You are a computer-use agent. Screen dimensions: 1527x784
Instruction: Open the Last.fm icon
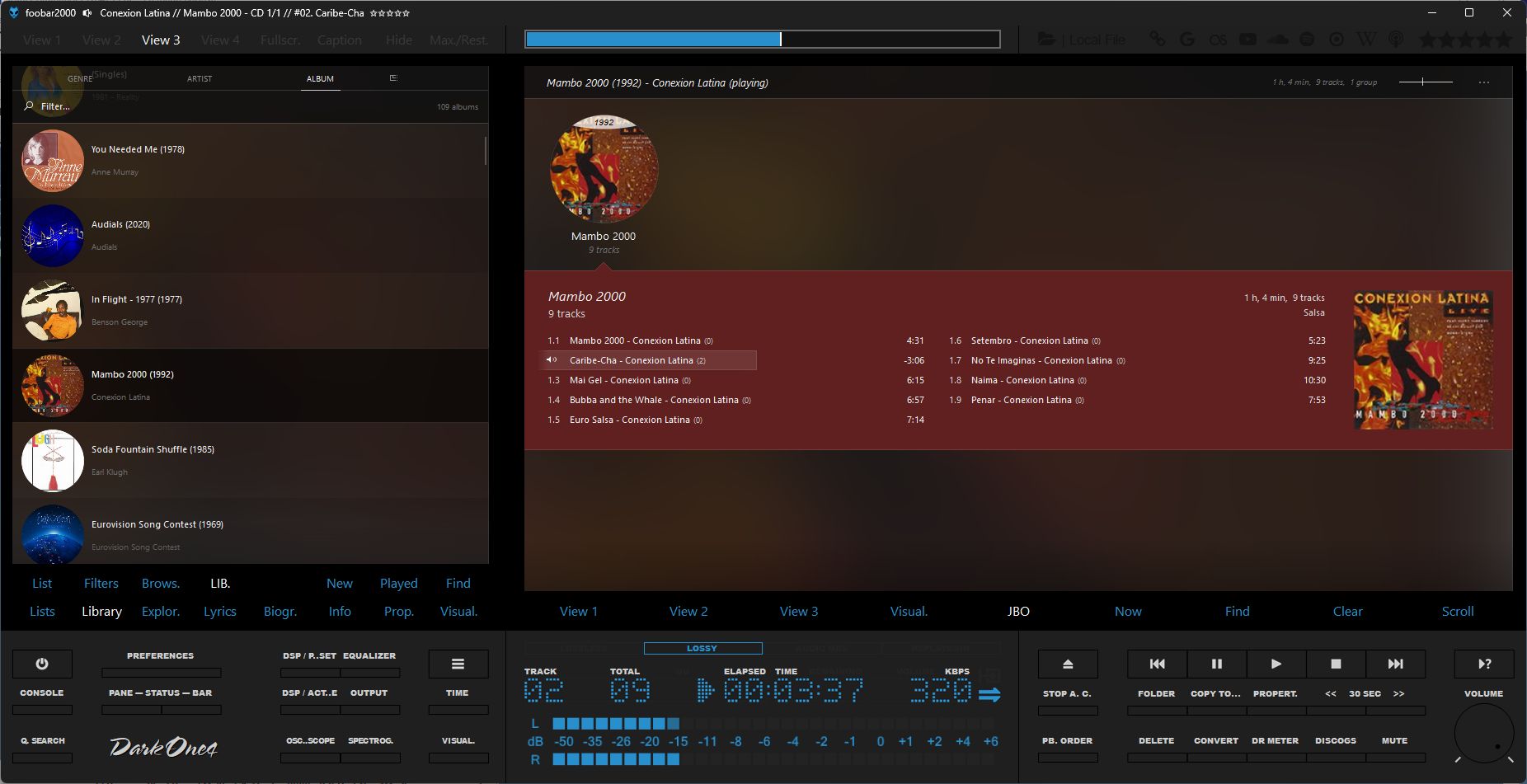1218,39
